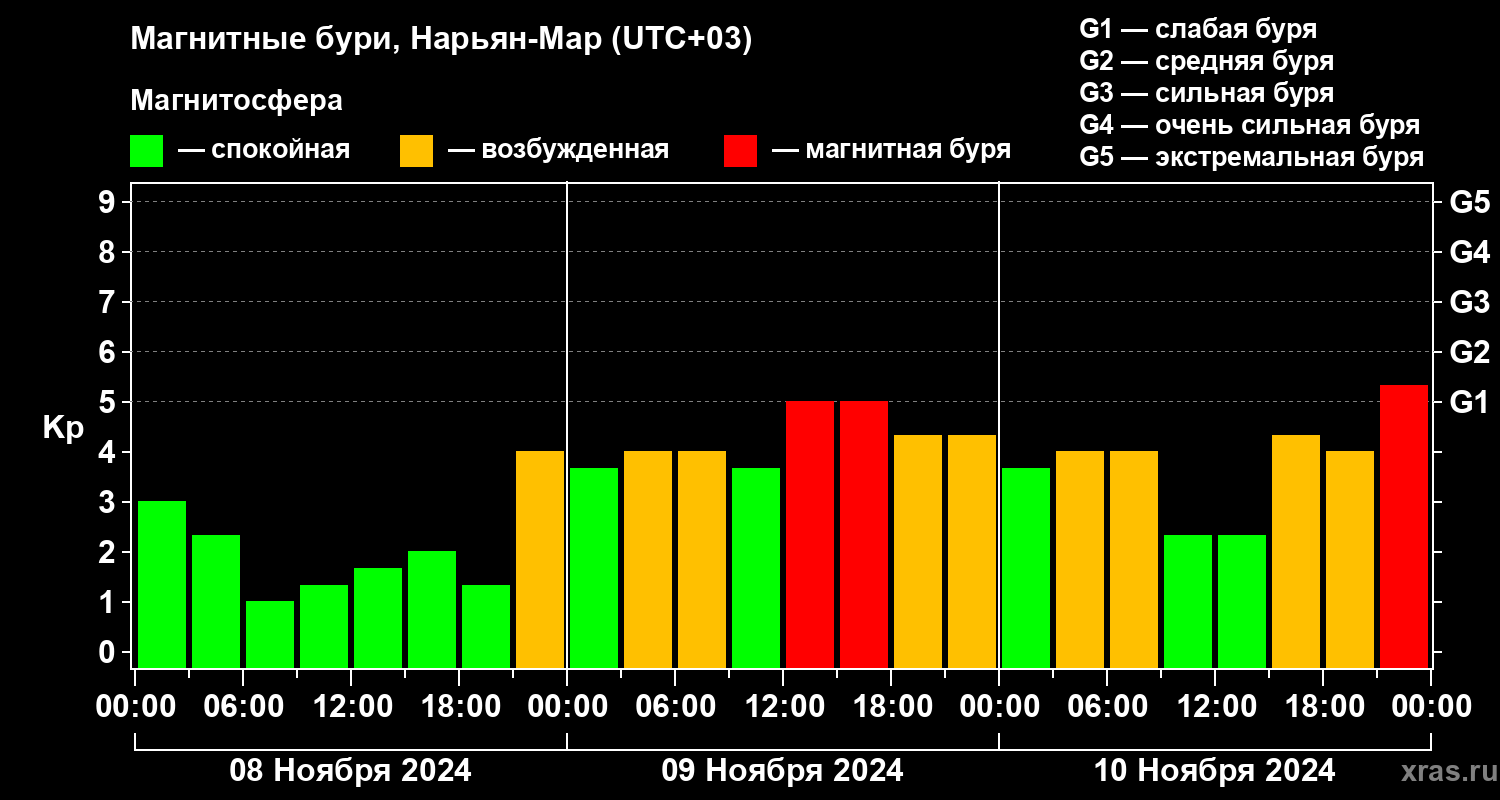The image size is (1500, 800).
Task: Click the red bar ending 18:00 on 09 Ноября
Action: 864,534
